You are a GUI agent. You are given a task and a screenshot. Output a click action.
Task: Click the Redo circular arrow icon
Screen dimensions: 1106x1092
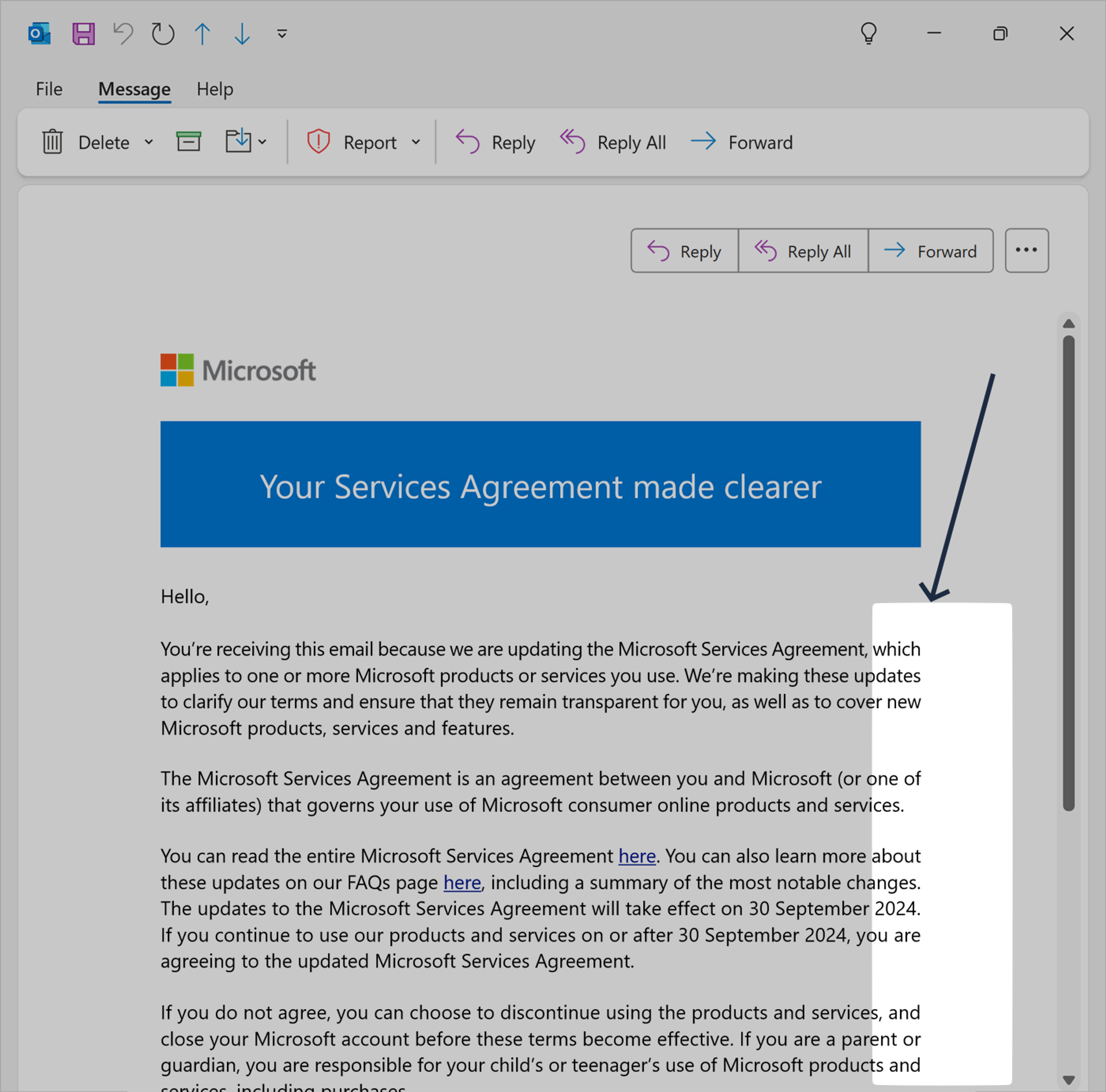[163, 34]
